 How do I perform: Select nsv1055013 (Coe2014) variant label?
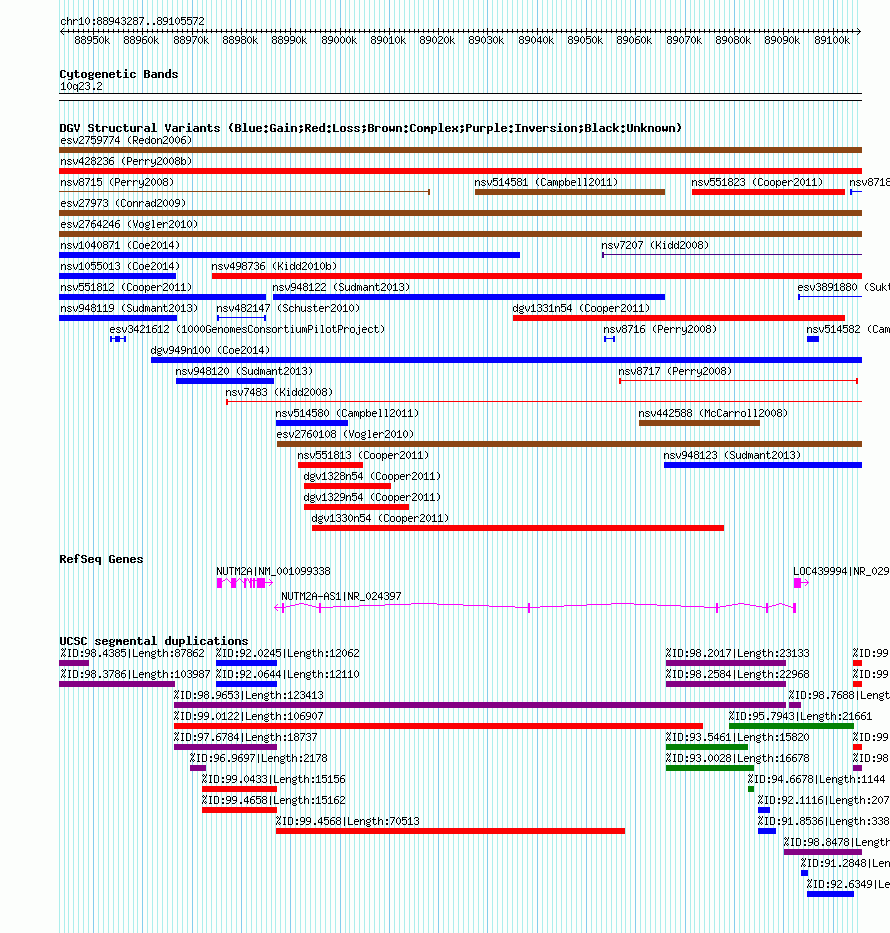tap(120, 266)
